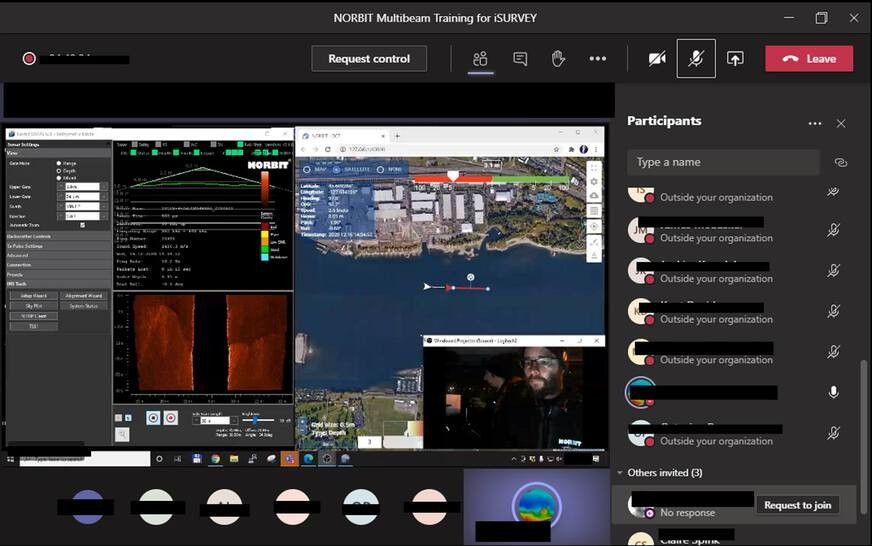Click the center-on-vessel target icon on the map toolbar

(594, 226)
